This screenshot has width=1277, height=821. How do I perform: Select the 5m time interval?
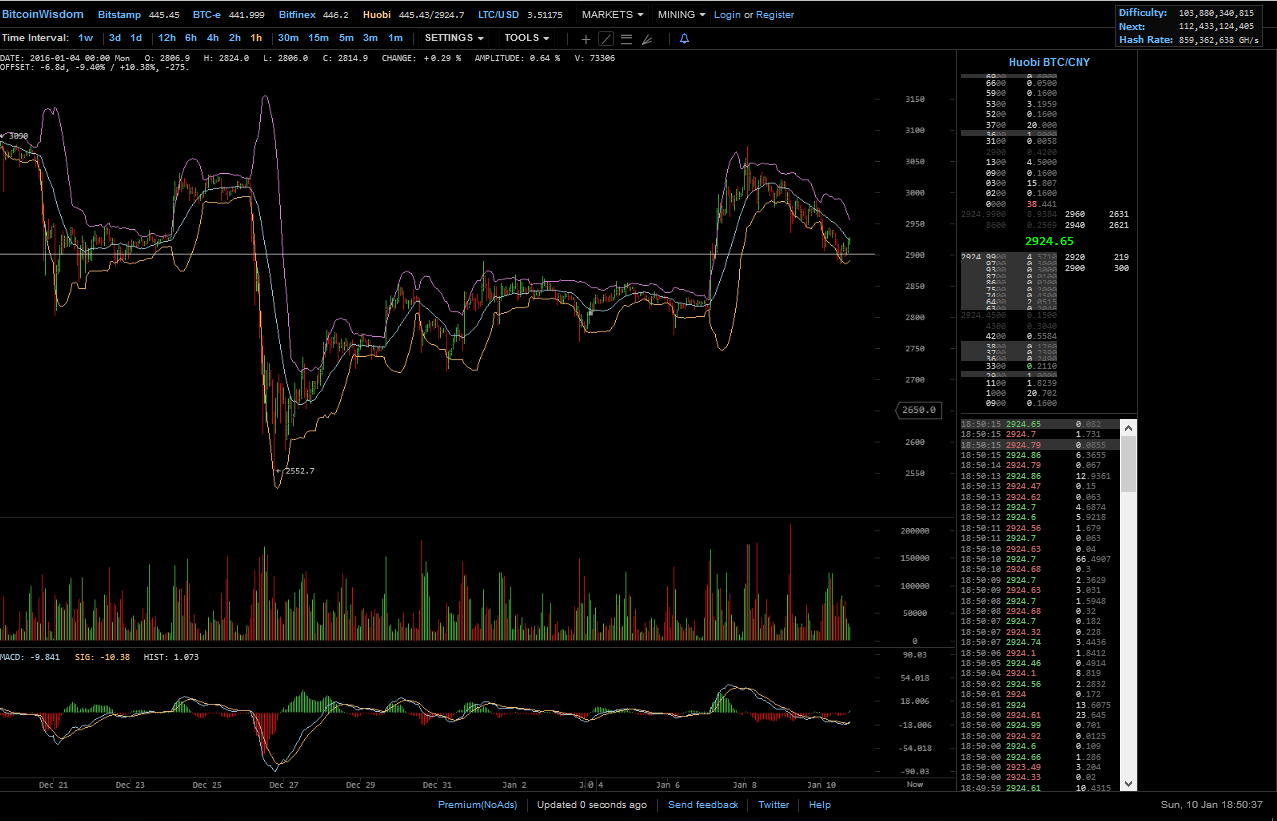[346, 38]
